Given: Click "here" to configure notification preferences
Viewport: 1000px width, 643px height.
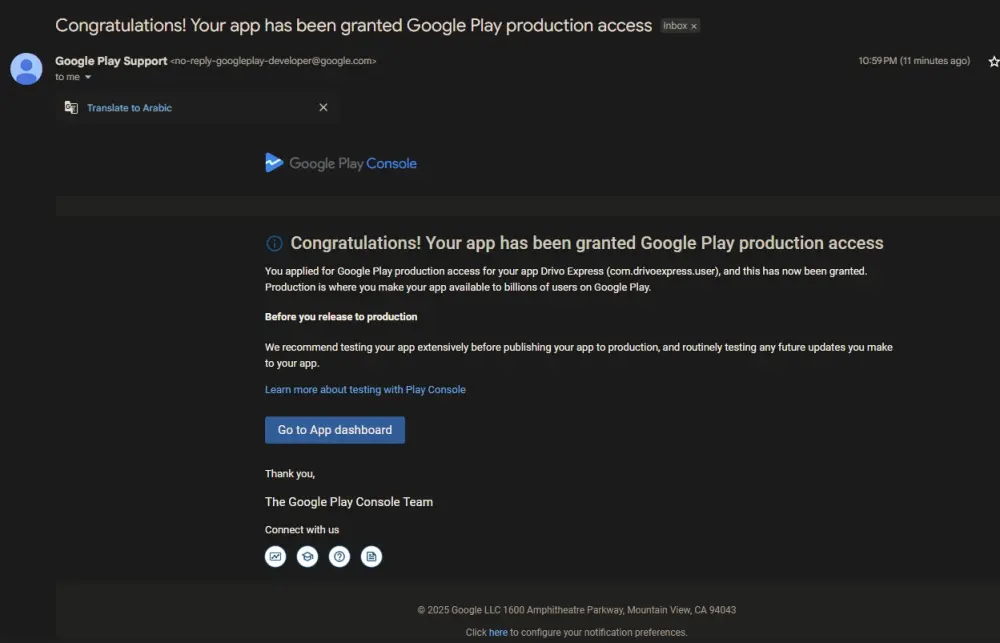Looking at the screenshot, I should pyautogui.click(x=498, y=632).
